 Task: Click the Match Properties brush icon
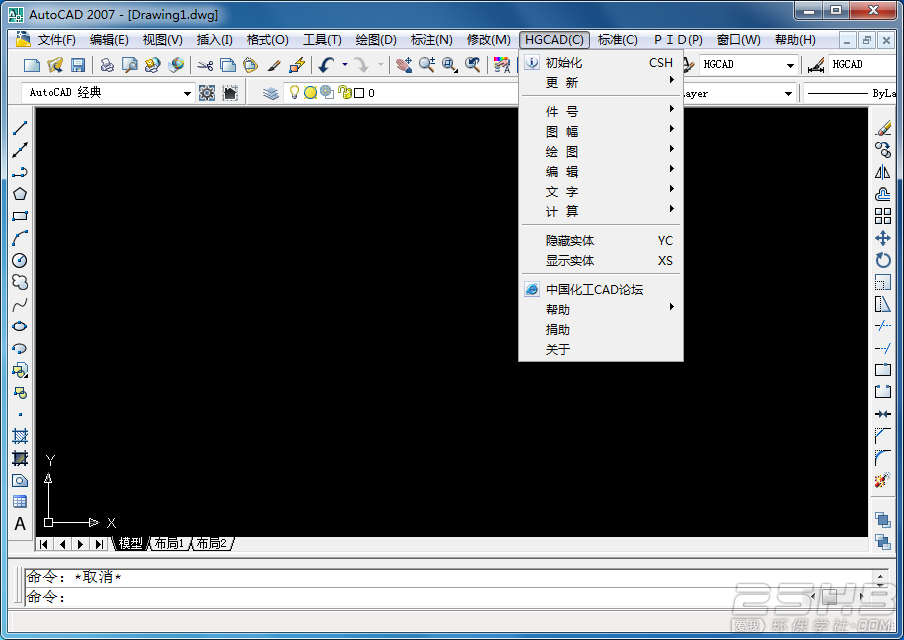pos(274,65)
